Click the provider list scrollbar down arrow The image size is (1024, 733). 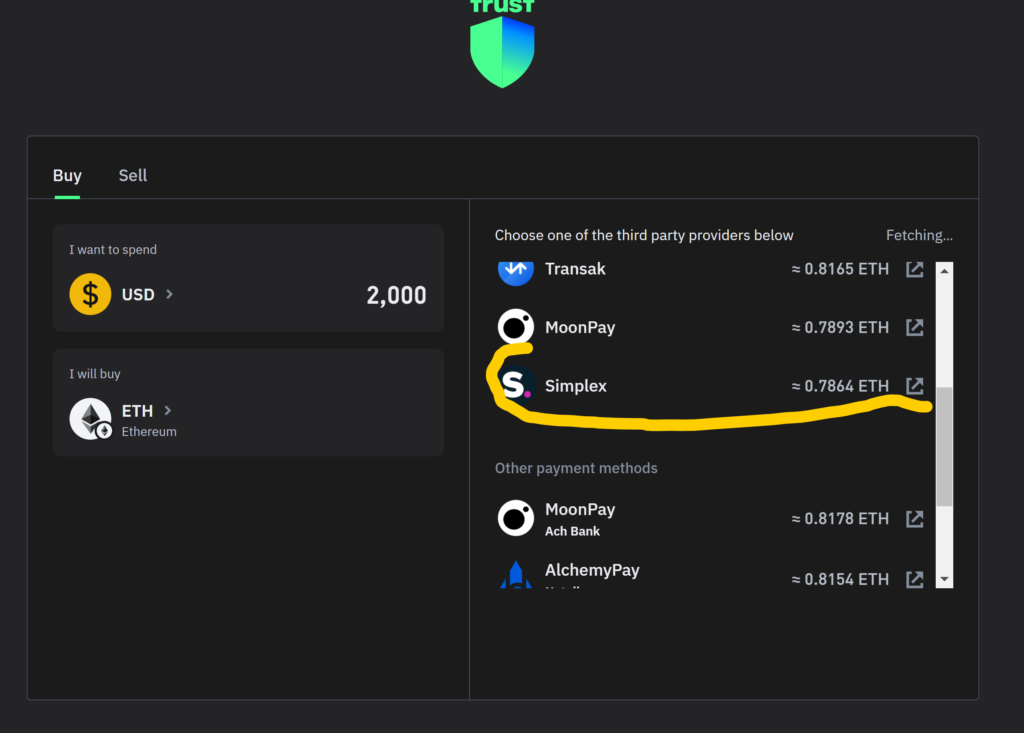944,579
